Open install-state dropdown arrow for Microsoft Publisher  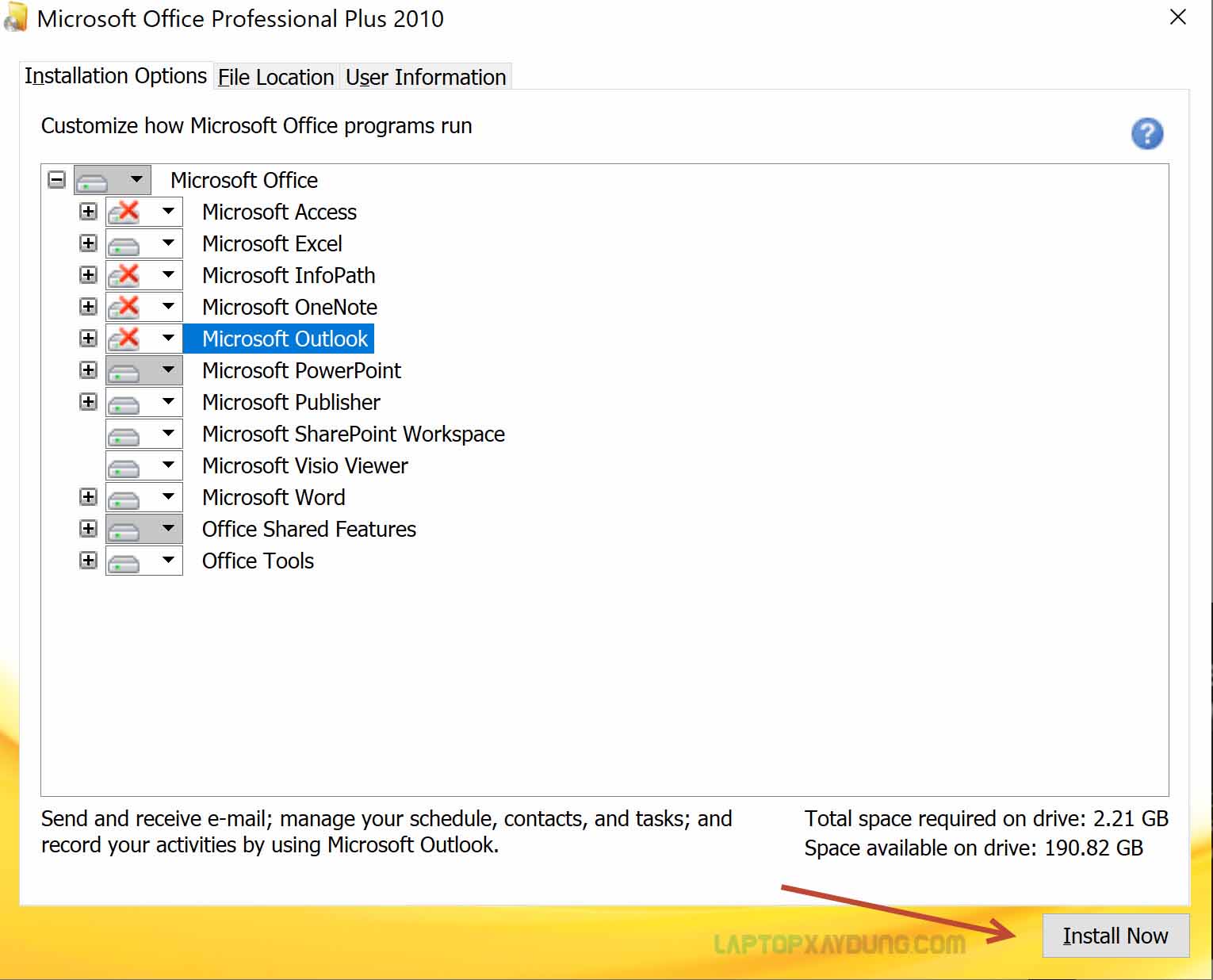pos(168,401)
